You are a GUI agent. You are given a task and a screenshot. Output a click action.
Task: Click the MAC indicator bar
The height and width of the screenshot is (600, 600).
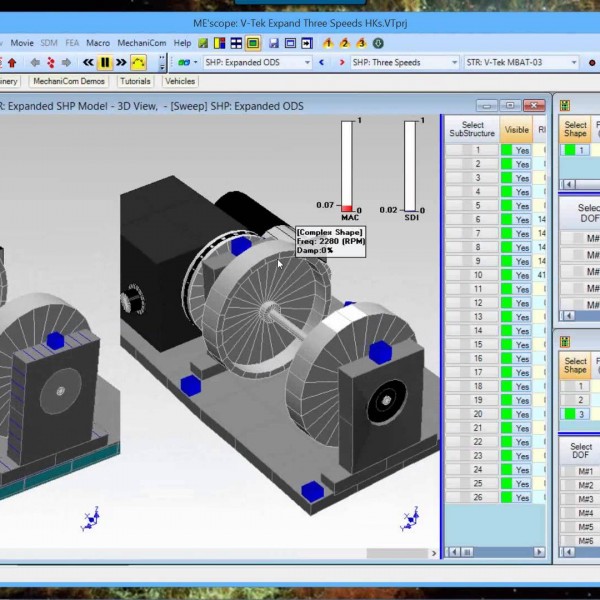[x=347, y=164]
